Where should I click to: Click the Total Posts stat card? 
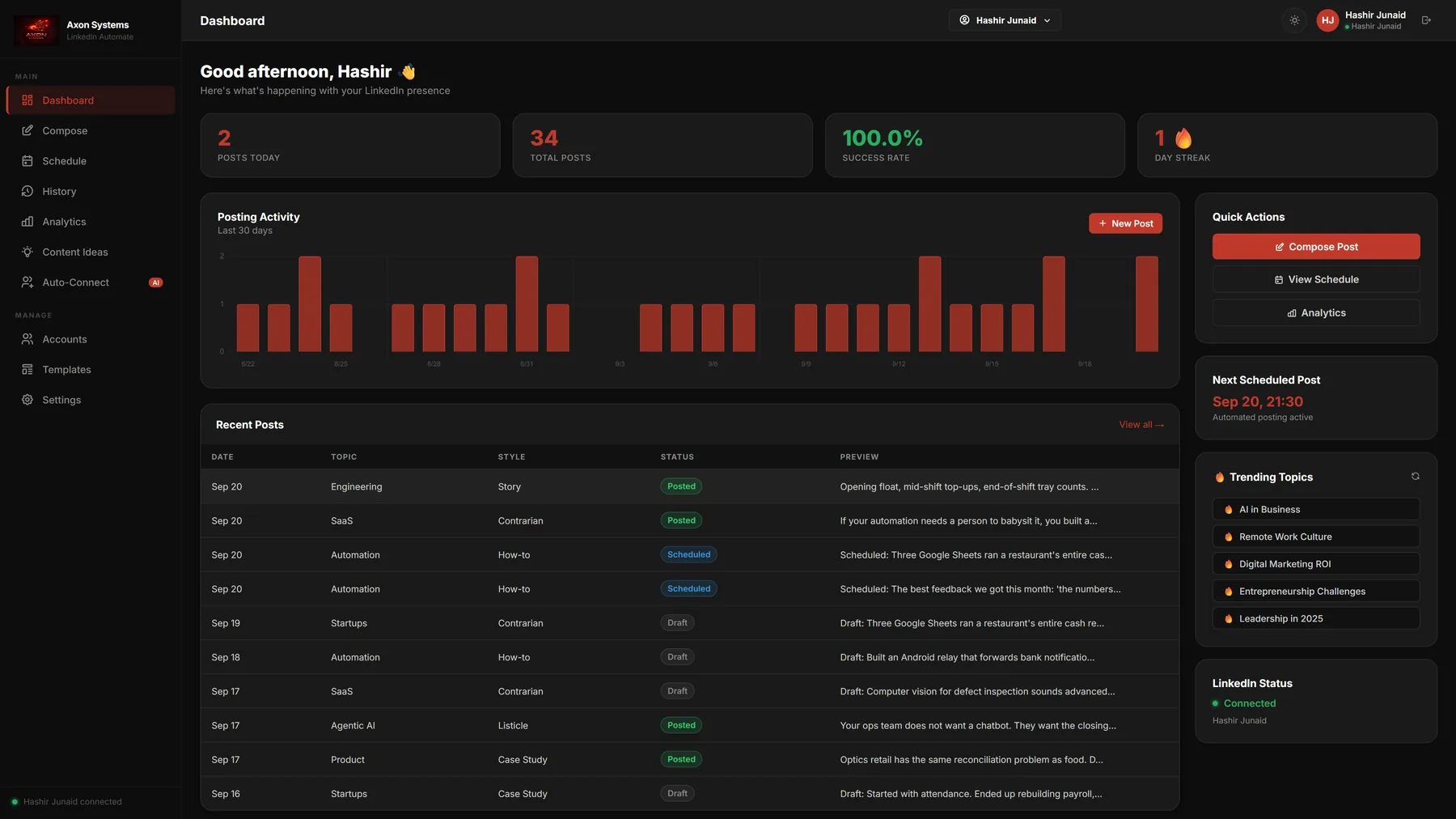point(662,146)
